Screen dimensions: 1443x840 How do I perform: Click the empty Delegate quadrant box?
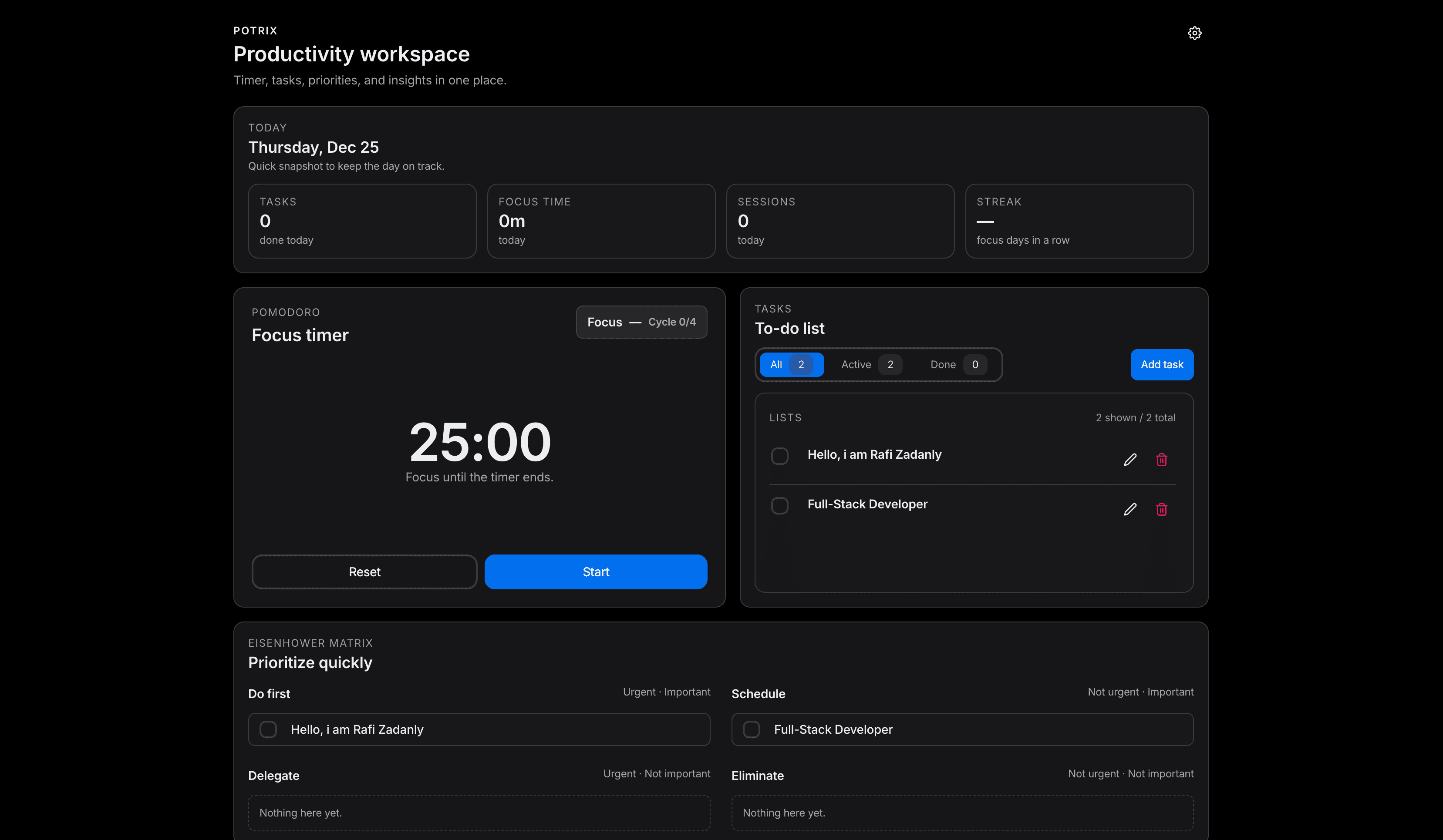[479, 813]
